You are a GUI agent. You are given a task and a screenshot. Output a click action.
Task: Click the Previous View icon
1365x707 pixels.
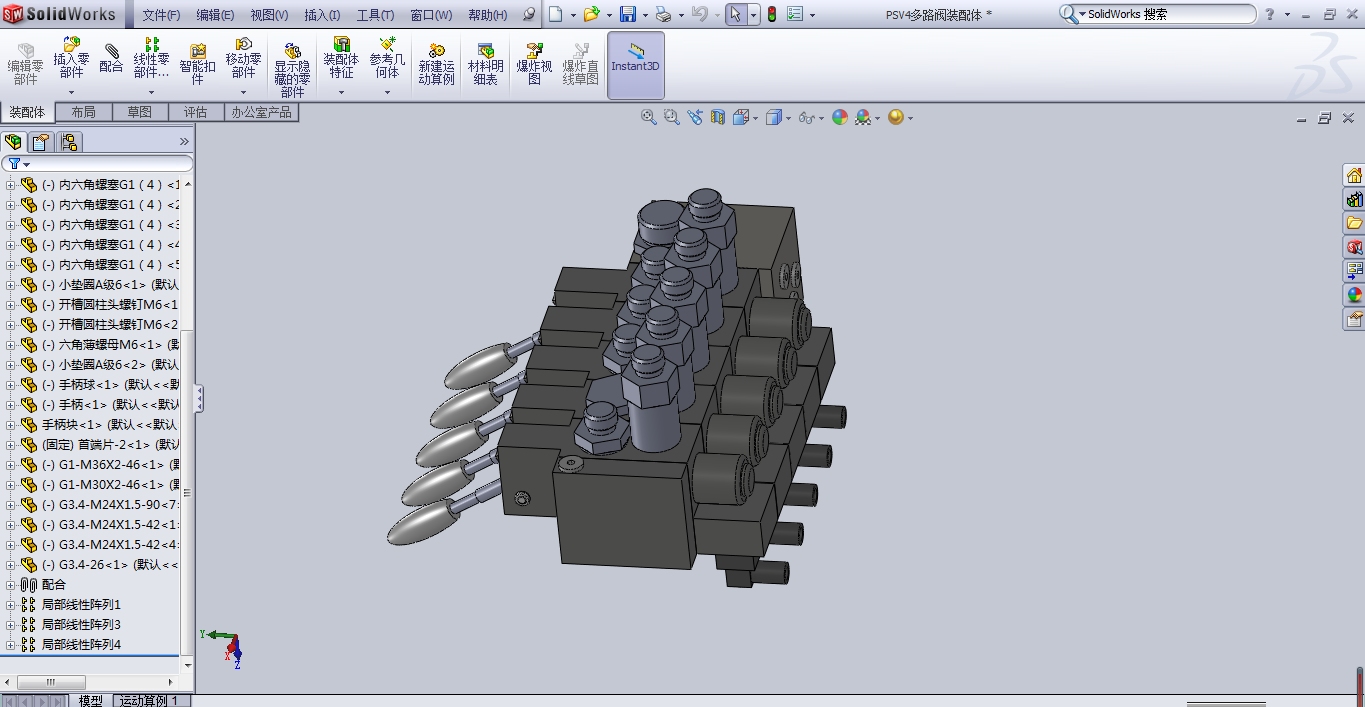pos(695,117)
